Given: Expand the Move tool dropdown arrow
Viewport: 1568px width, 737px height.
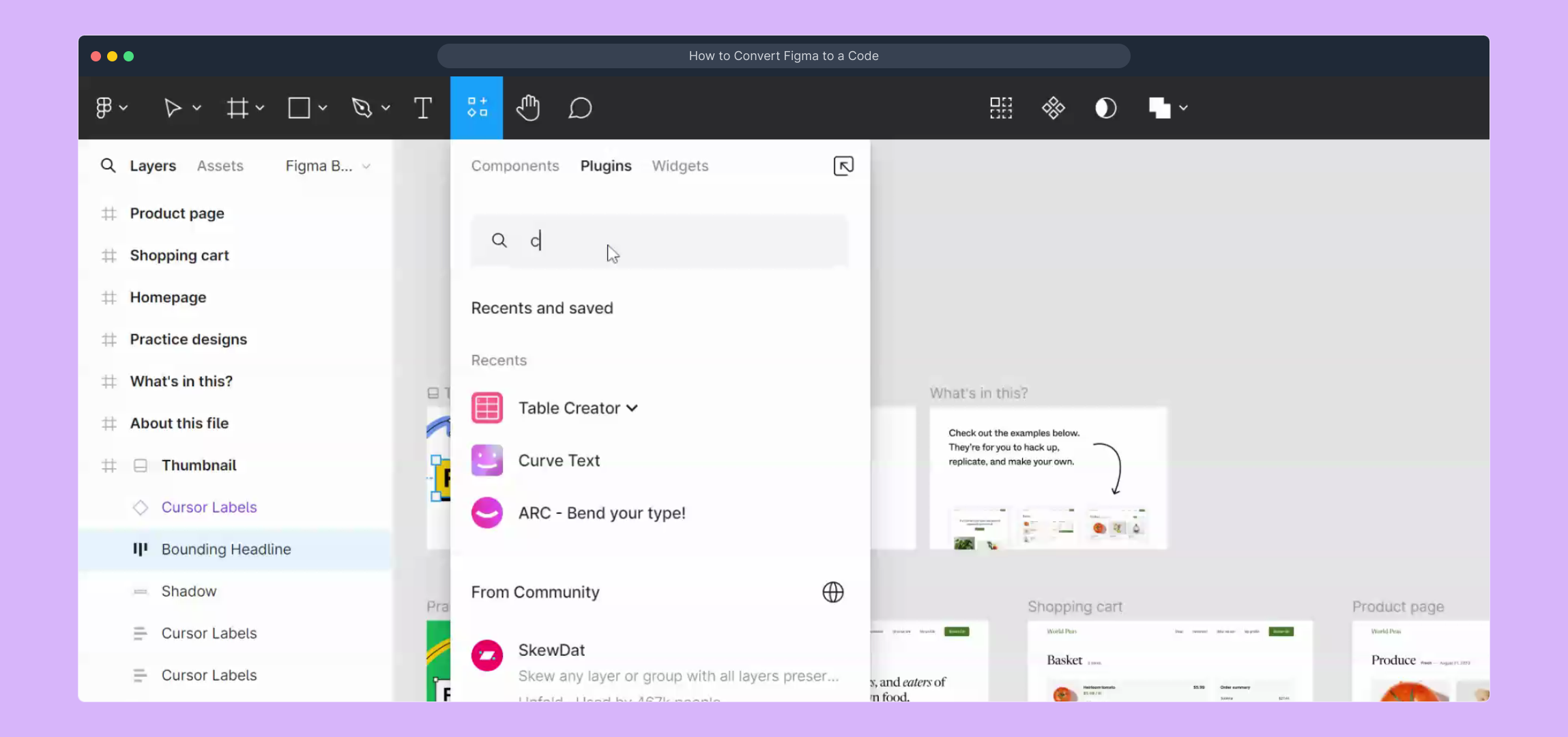Looking at the screenshot, I should (197, 108).
